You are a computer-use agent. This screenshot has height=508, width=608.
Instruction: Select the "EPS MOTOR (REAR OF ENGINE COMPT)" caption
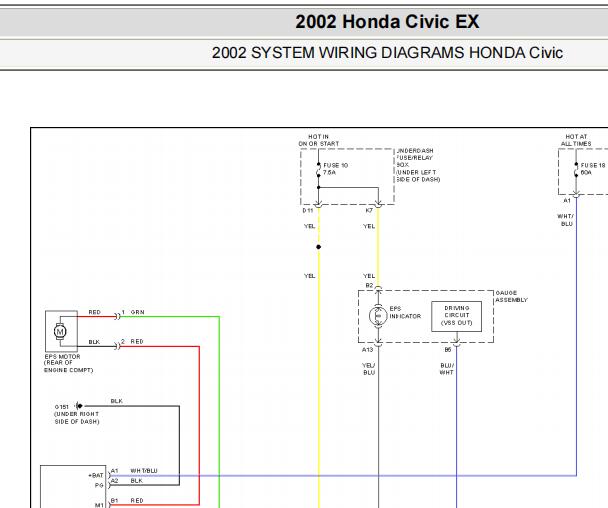pyautogui.click(x=68, y=363)
